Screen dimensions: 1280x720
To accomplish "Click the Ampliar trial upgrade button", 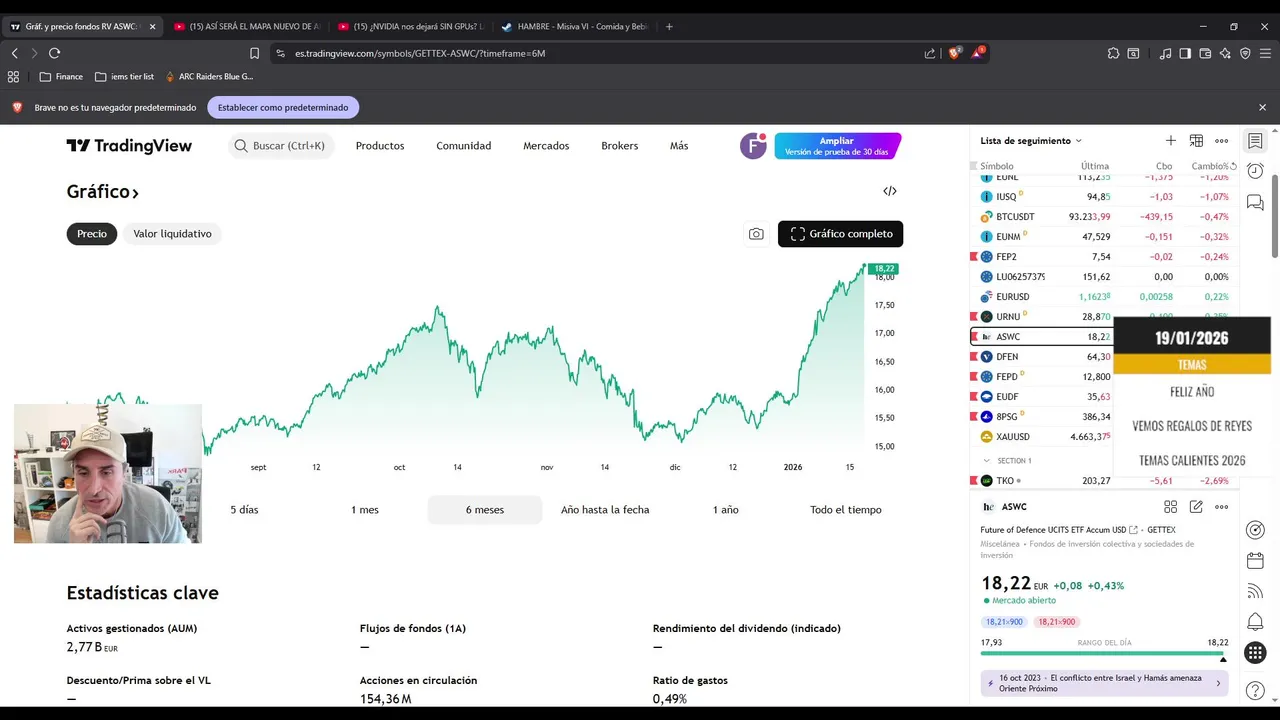I will click(x=838, y=146).
